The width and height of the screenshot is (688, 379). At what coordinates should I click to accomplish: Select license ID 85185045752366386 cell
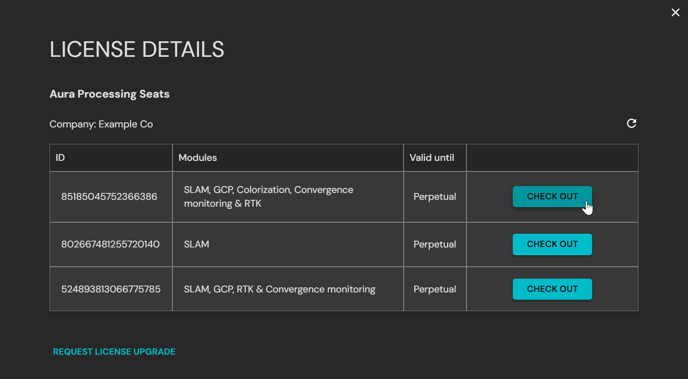111,197
